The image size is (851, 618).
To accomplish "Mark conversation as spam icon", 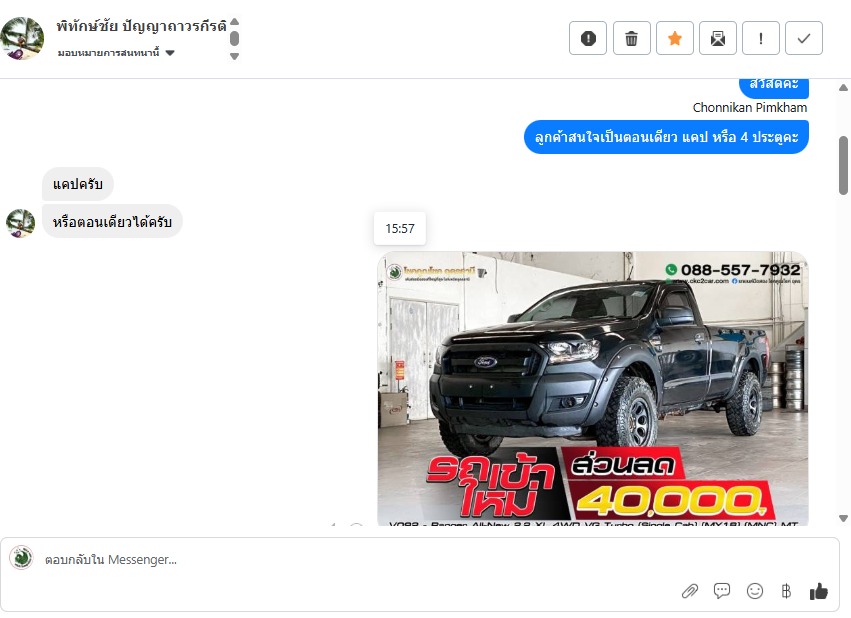I will 588,39.
